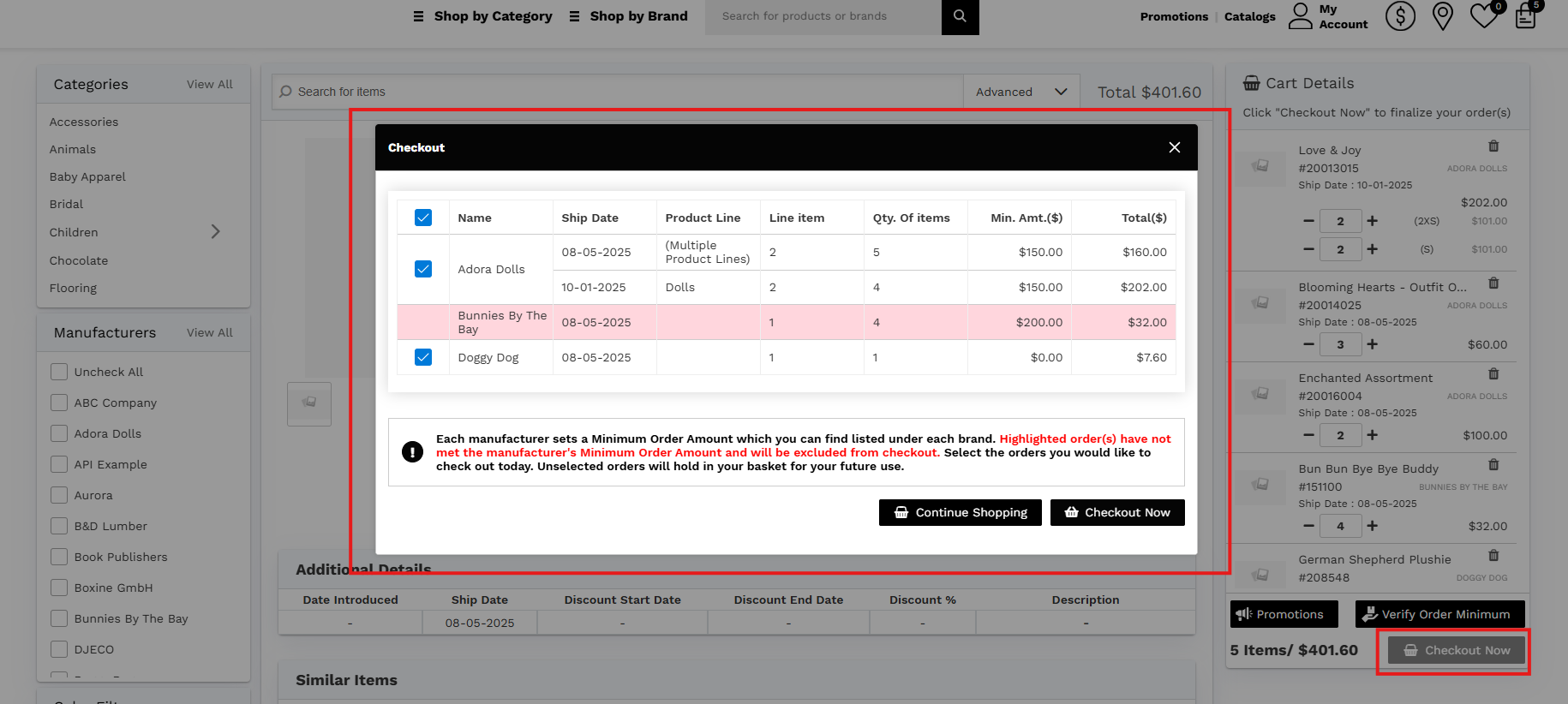1568x704 pixels.
Task: Delete Love & Joy from cart
Action: [x=1493, y=146]
